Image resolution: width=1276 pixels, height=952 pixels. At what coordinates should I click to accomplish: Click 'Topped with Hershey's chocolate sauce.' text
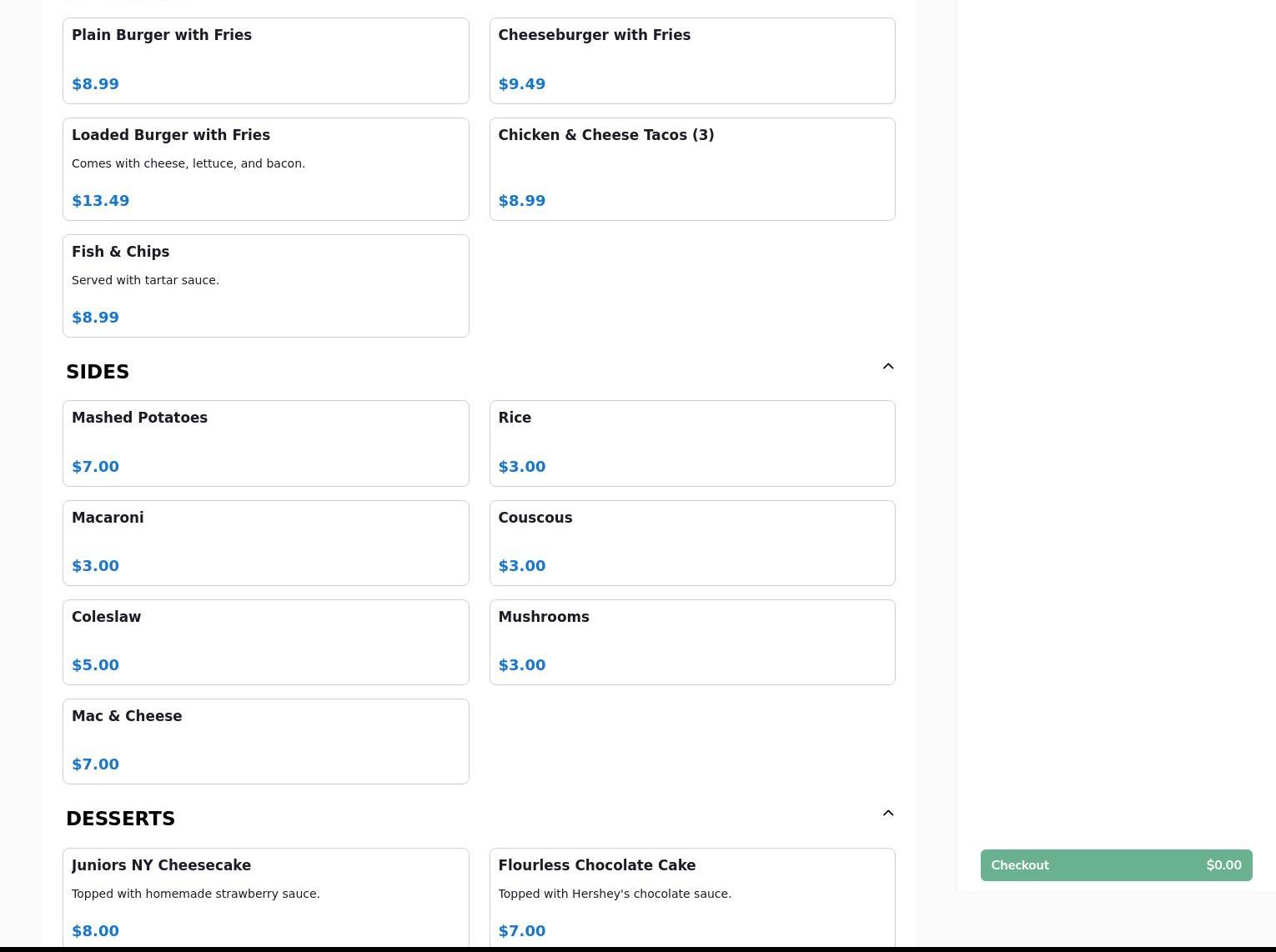(x=615, y=894)
